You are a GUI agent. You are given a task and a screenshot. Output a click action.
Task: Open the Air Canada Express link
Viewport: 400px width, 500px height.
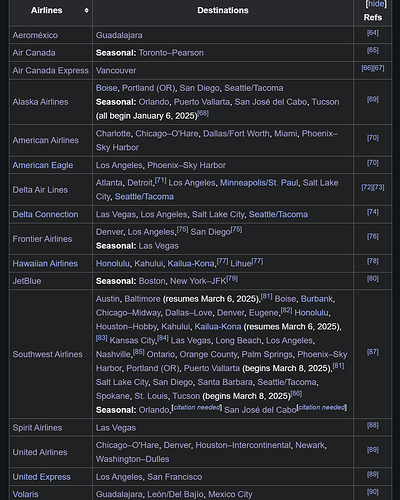51,70
